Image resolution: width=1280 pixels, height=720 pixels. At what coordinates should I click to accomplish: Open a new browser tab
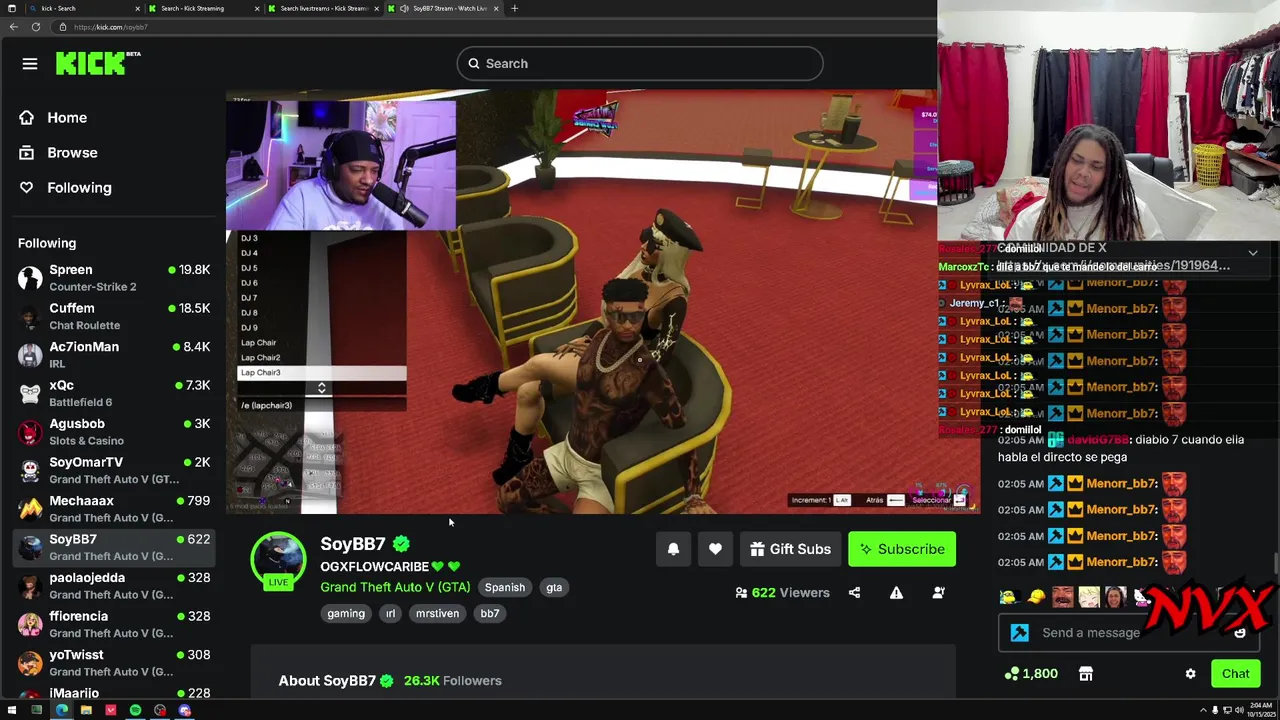[514, 8]
